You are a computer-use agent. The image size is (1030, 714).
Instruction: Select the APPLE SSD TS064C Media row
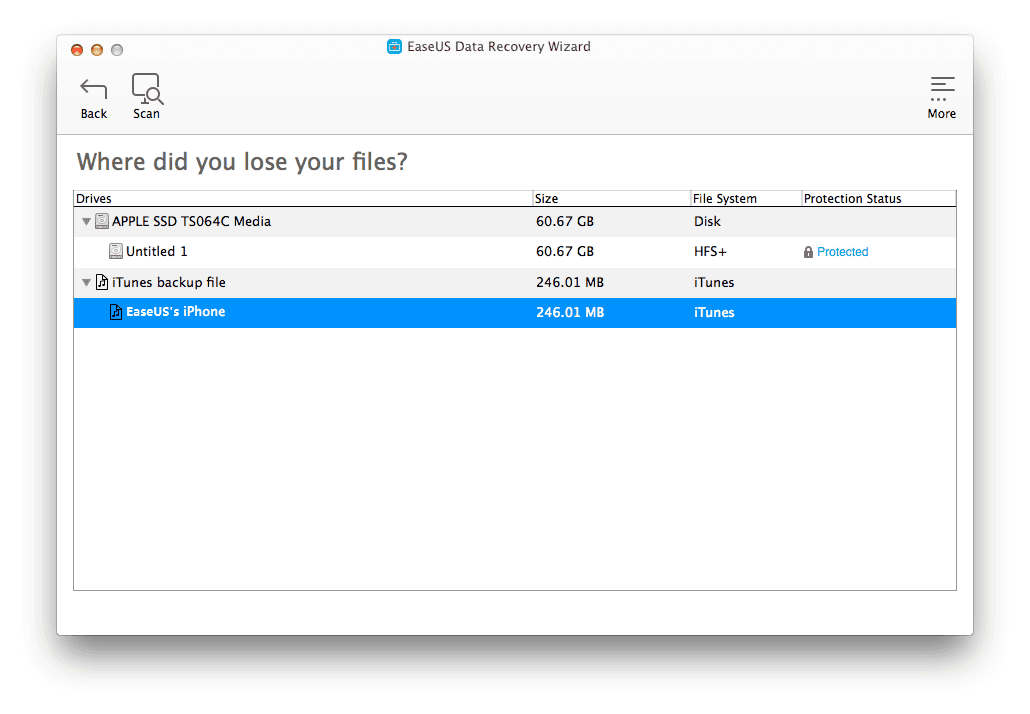[x=515, y=222]
